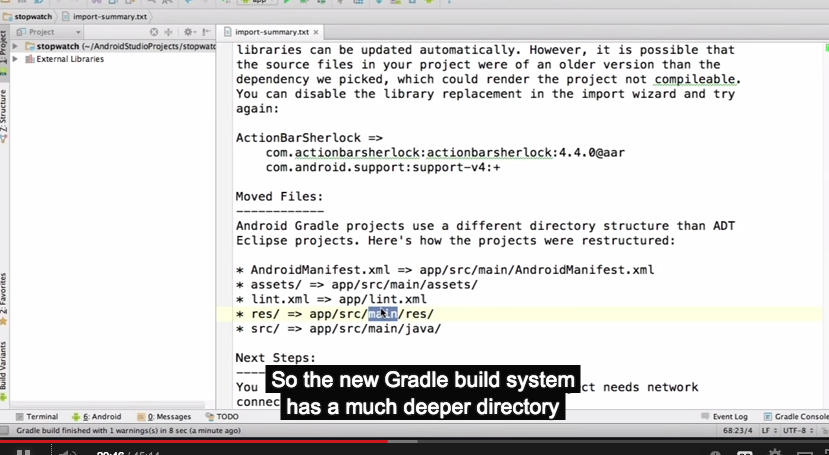Open the UTF-8 file encoding dropdown
Image resolution: width=829 pixels, height=455 pixels.
[797, 431]
